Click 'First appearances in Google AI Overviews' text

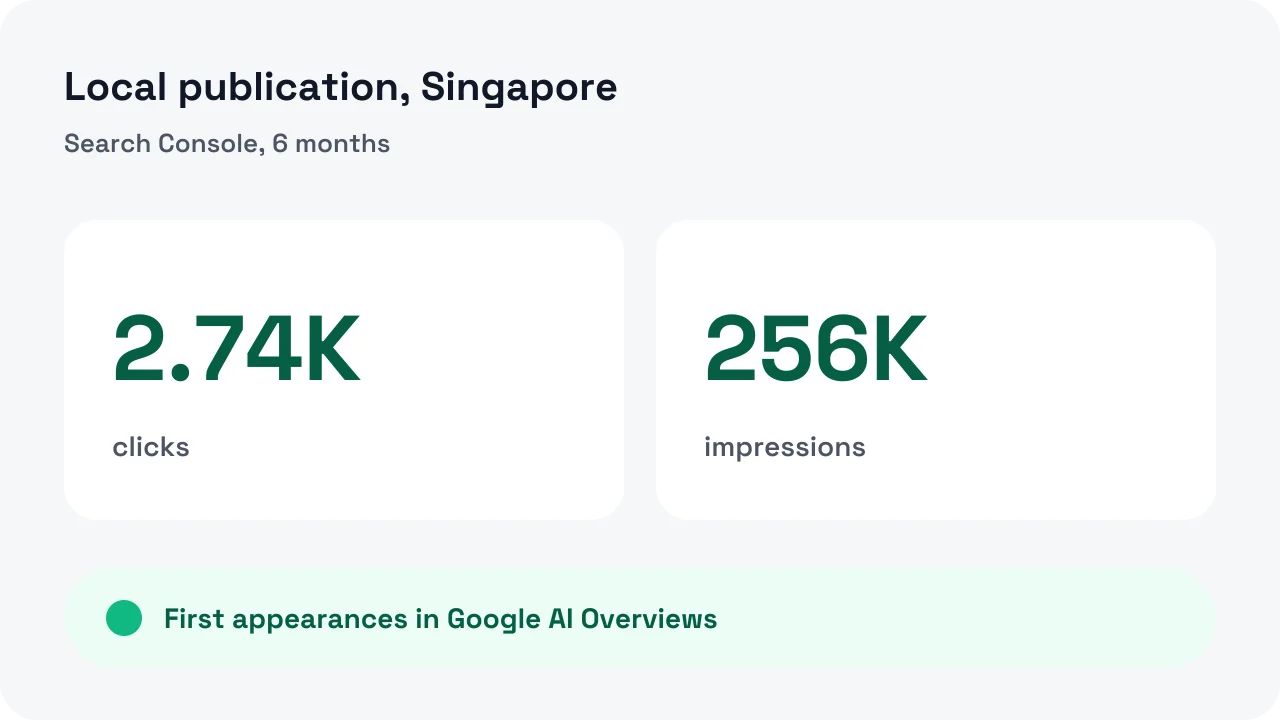pos(441,619)
